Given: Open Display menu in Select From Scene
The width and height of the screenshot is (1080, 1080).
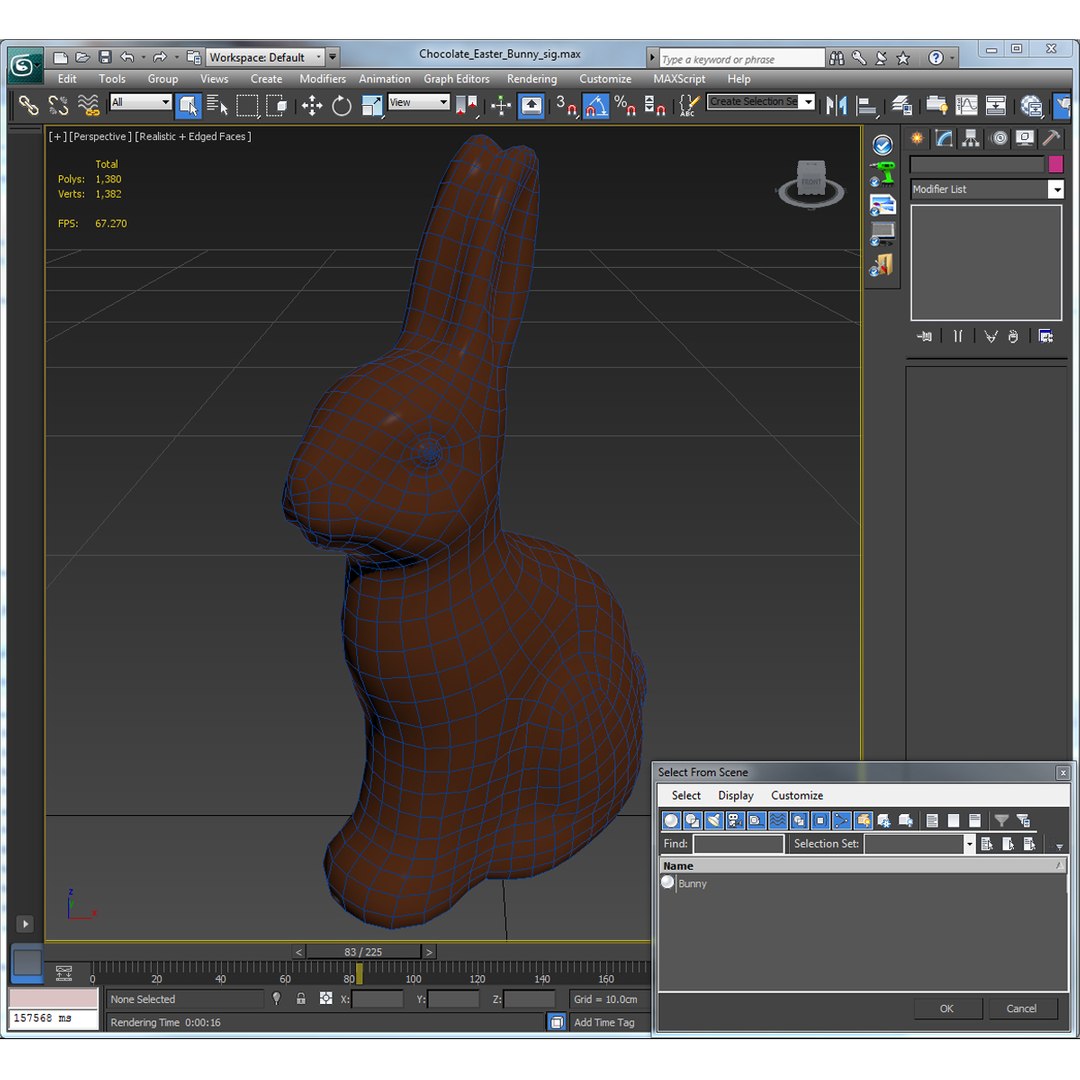Looking at the screenshot, I should click(x=736, y=796).
